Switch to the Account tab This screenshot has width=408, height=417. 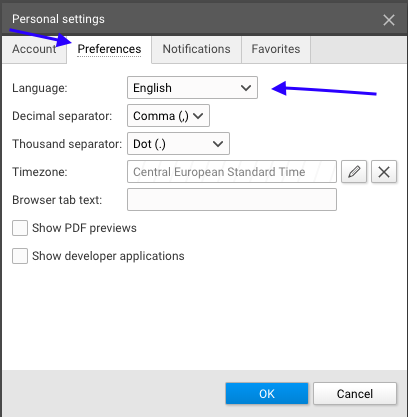point(34,49)
